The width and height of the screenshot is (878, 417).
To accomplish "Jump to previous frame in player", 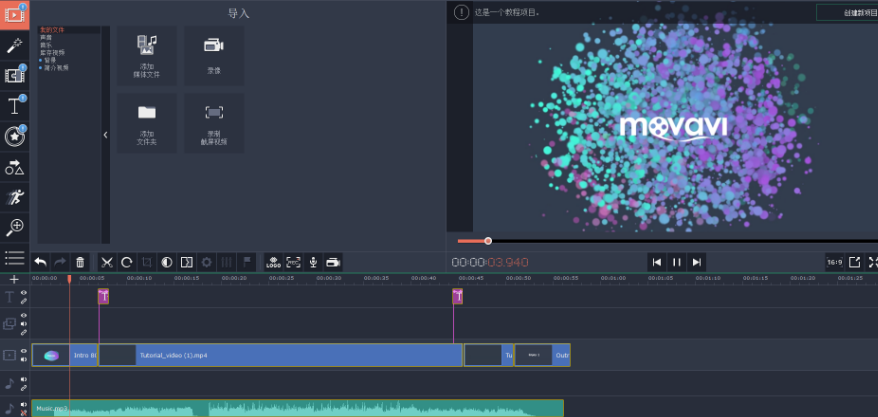I will [657, 262].
